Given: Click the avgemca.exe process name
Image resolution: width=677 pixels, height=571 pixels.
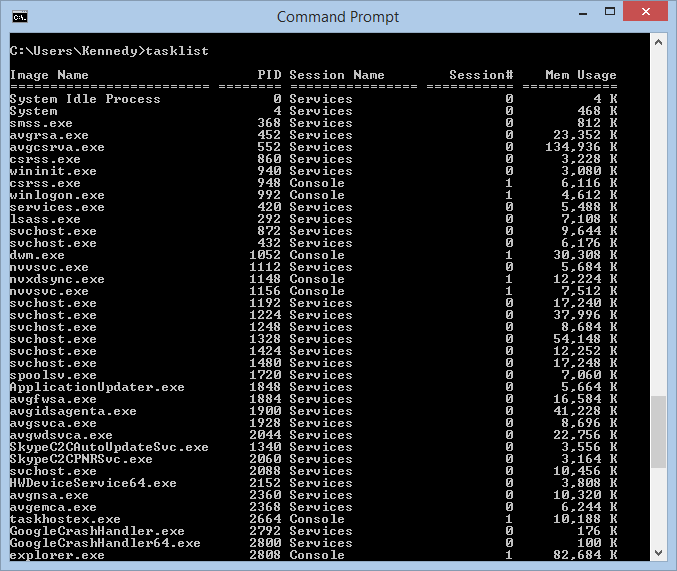Looking at the screenshot, I should click(x=53, y=508).
